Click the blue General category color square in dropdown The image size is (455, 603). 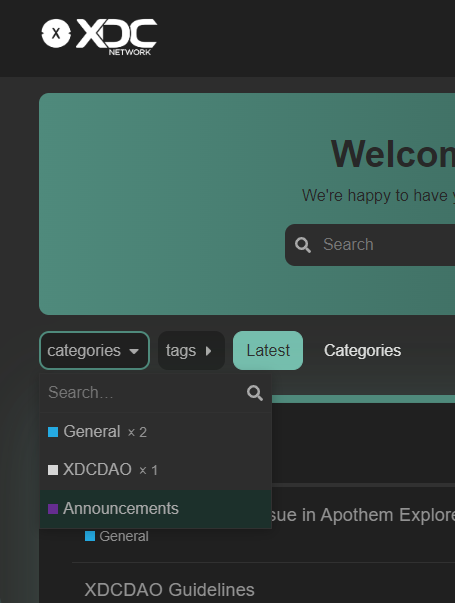pyautogui.click(x=53, y=432)
